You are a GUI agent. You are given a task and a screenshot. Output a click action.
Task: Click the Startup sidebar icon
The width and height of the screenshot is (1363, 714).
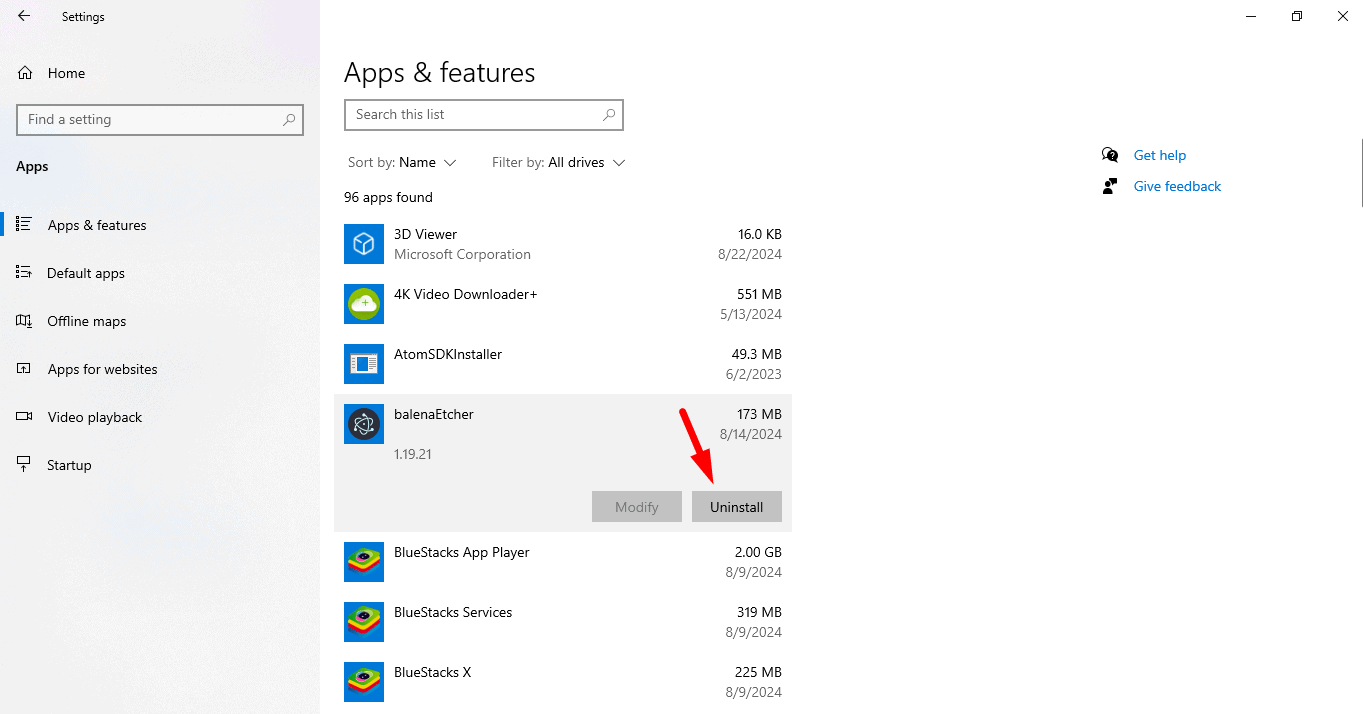tap(24, 465)
